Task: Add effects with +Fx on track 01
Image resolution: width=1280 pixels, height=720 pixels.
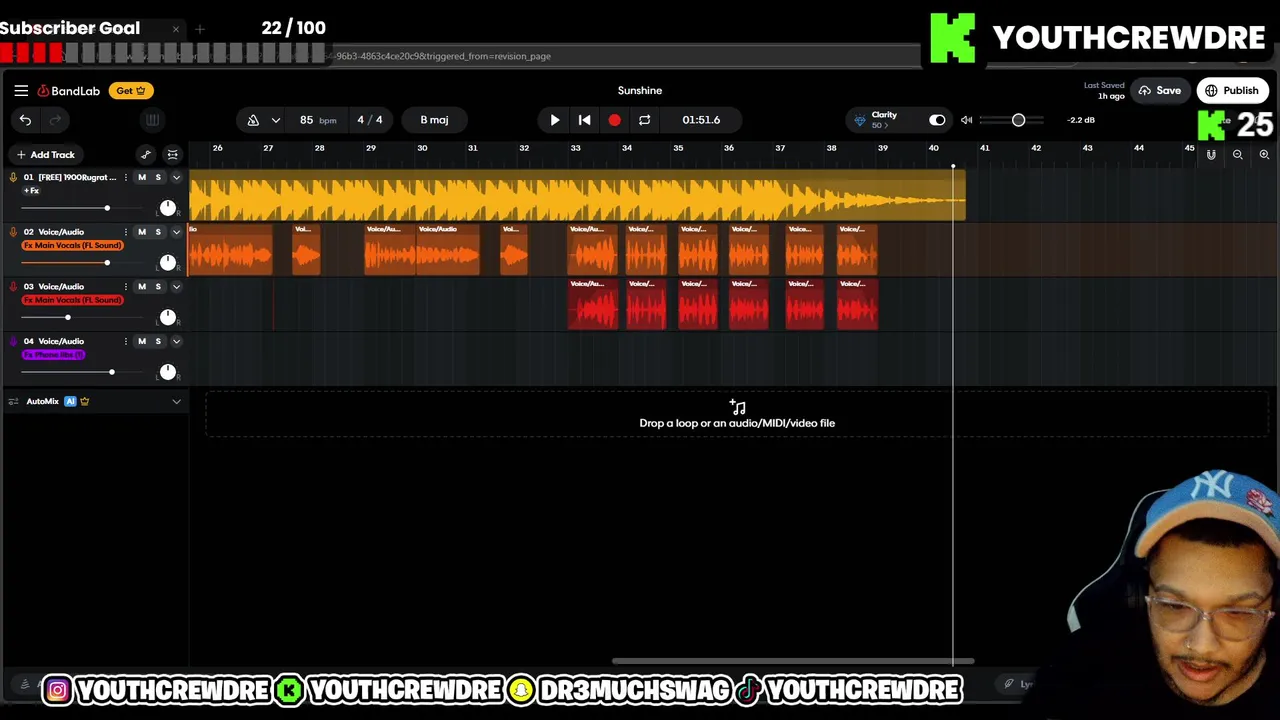Action: [x=31, y=191]
